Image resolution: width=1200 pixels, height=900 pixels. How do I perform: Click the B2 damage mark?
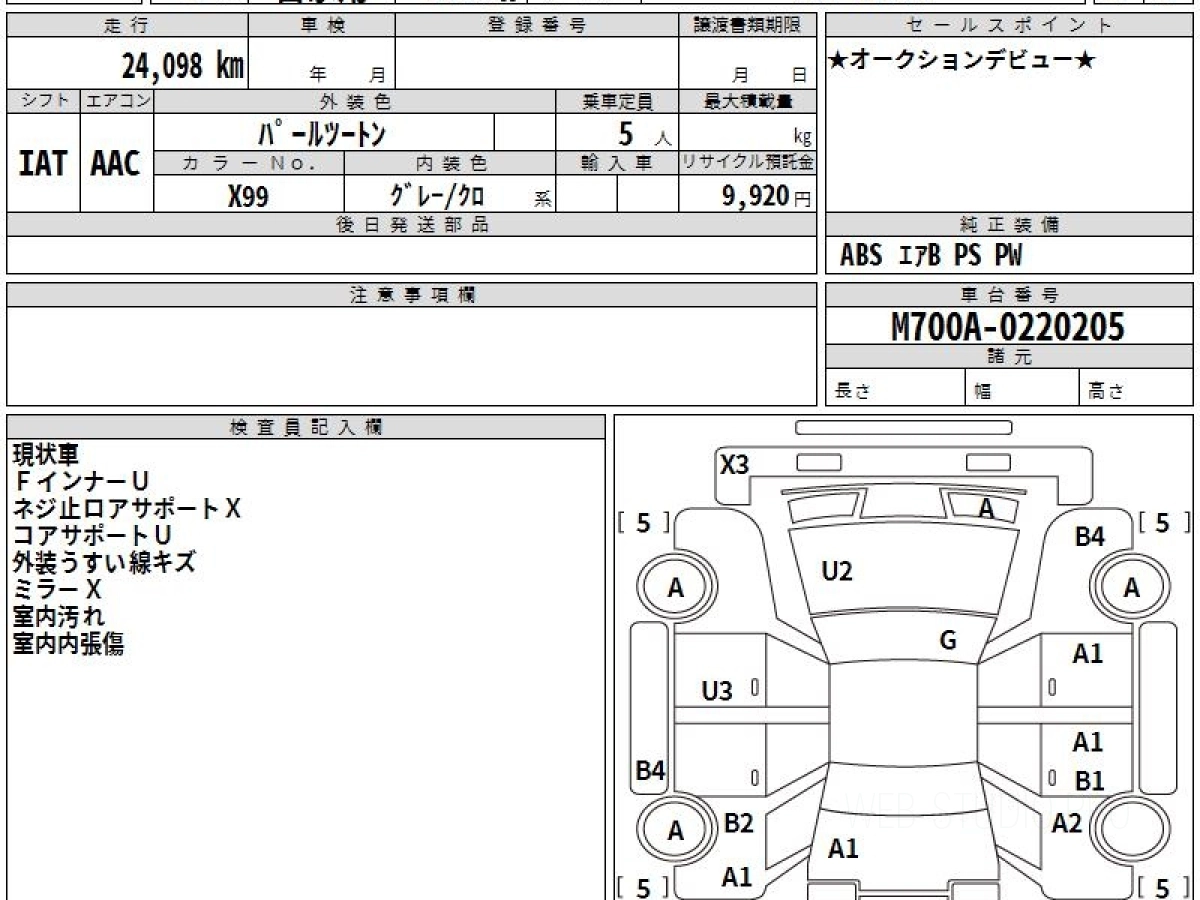point(738,824)
